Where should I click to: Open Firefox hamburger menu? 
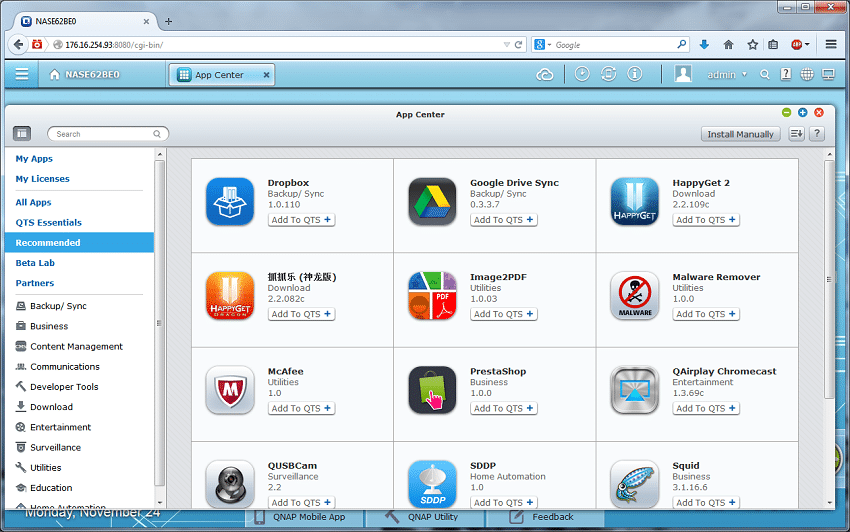click(x=831, y=44)
